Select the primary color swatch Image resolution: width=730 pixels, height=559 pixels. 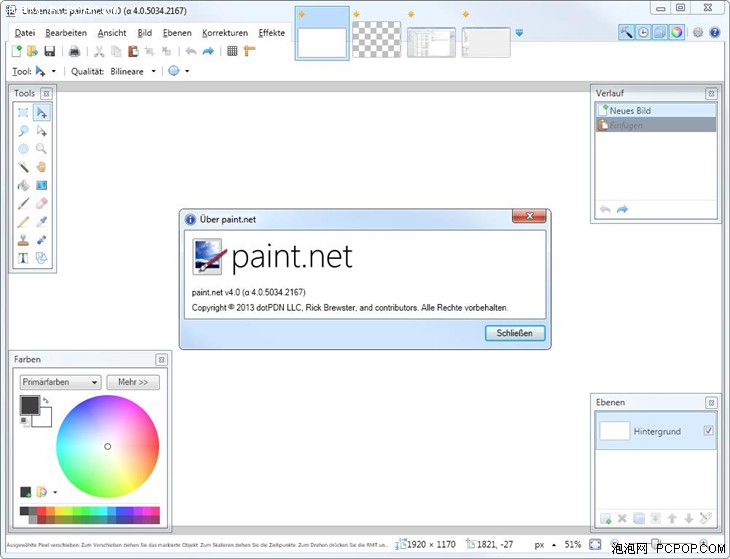point(29,405)
